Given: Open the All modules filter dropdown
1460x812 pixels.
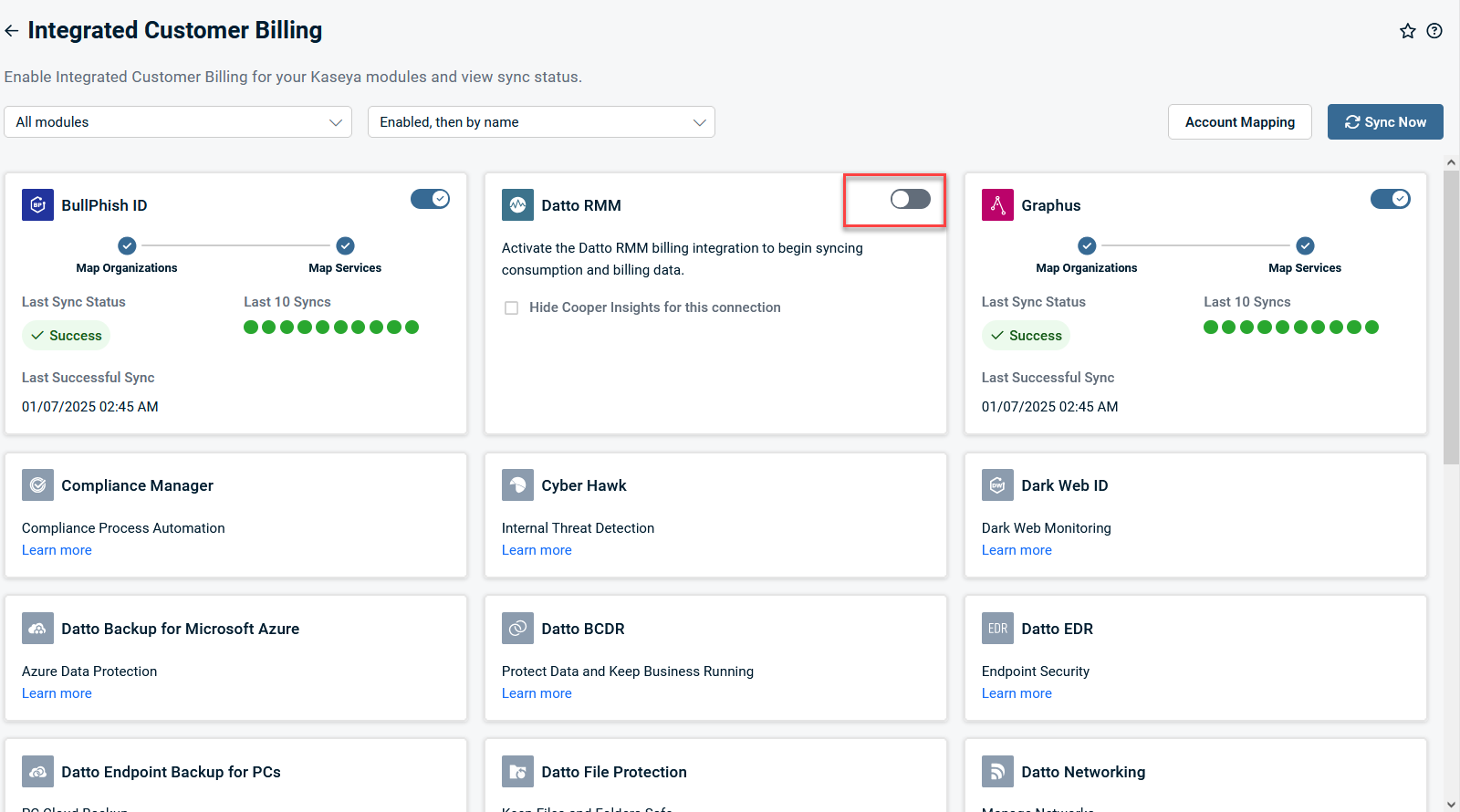Looking at the screenshot, I should point(178,122).
